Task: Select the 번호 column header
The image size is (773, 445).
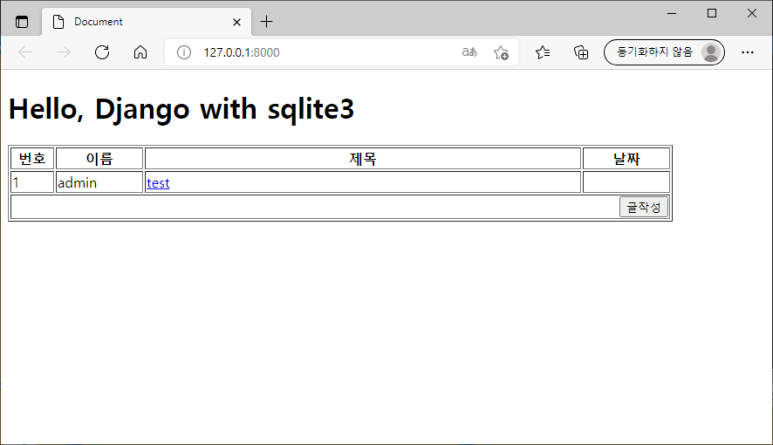Action: pyautogui.click(x=33, y=159)
